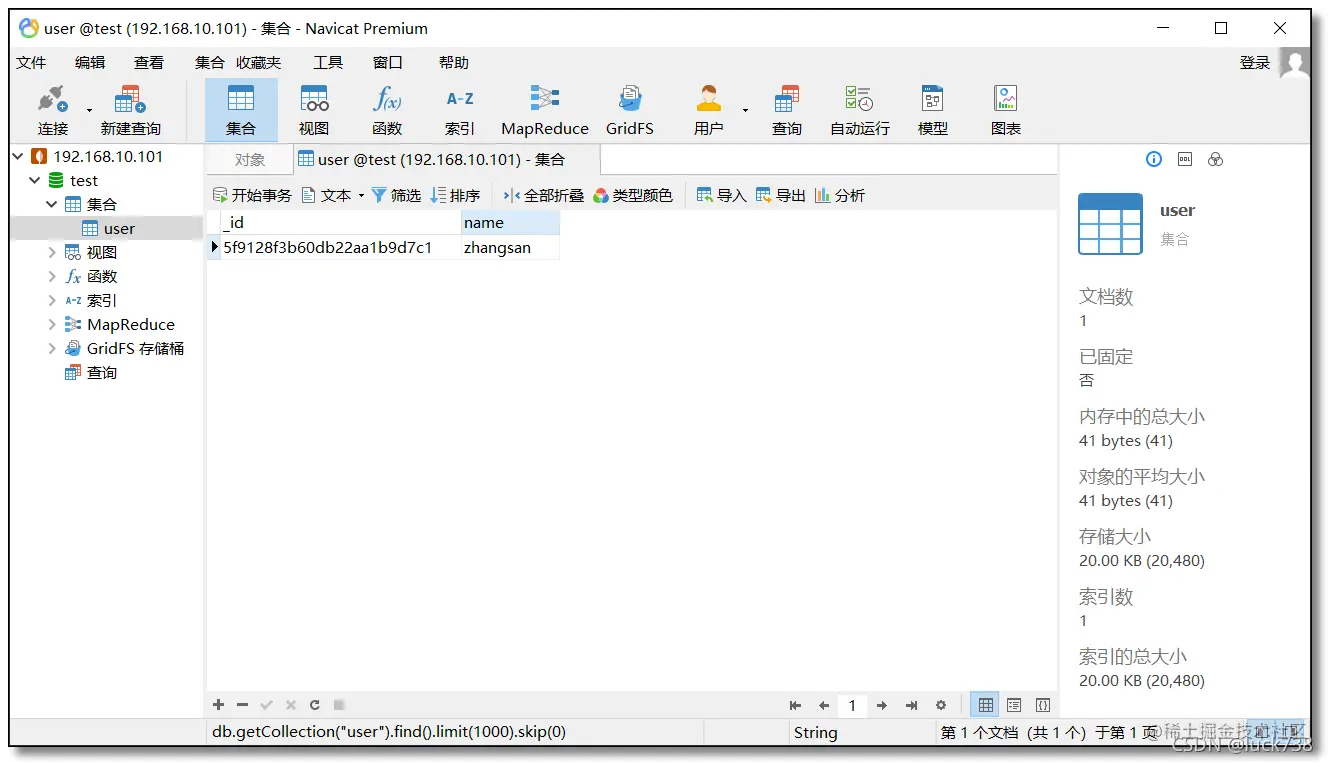Open the Connection (连接) dropdown arrow
Viewport: 1328px width, 763px height.
click(89, 110)
